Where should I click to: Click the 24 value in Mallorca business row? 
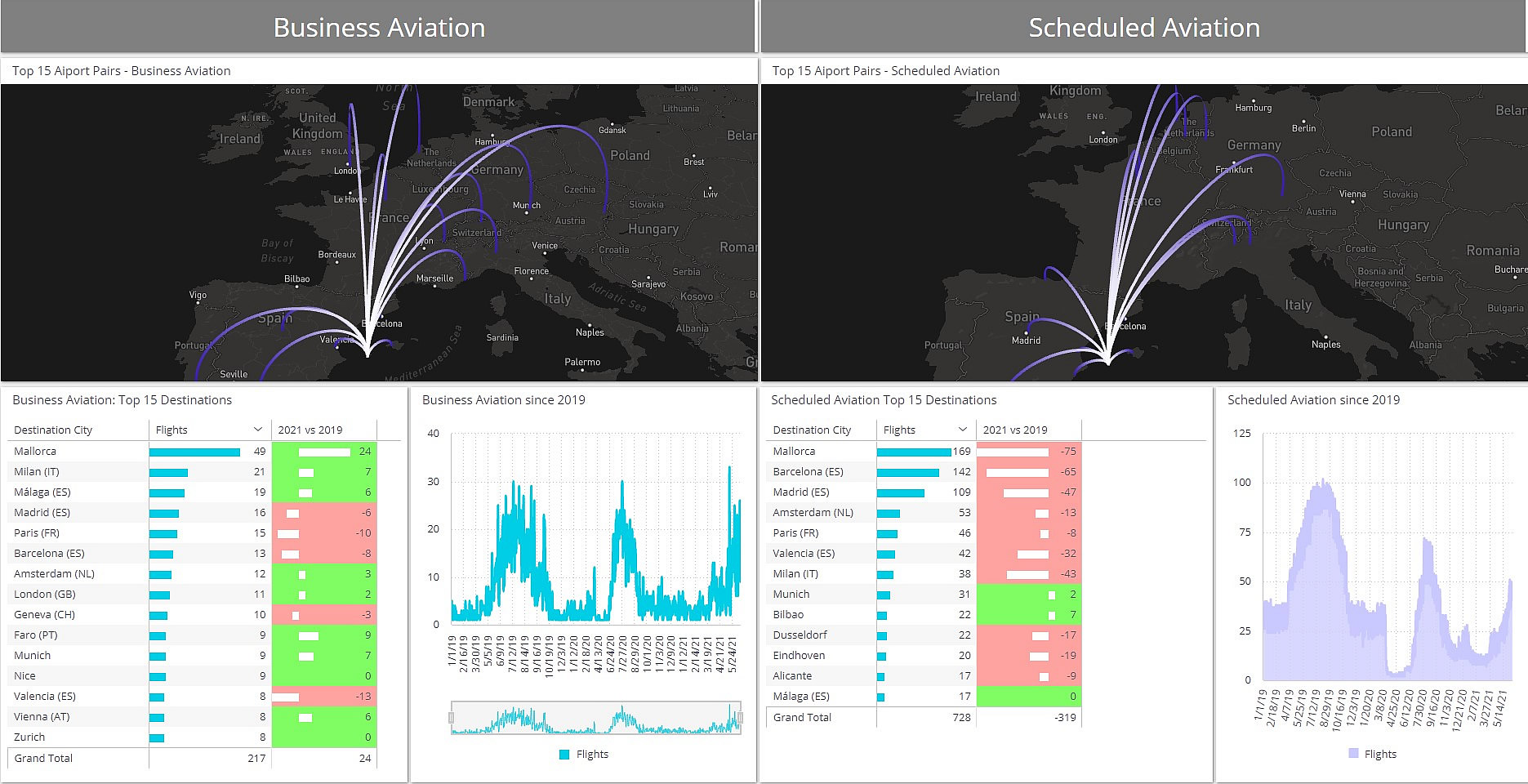click(365, 451)
